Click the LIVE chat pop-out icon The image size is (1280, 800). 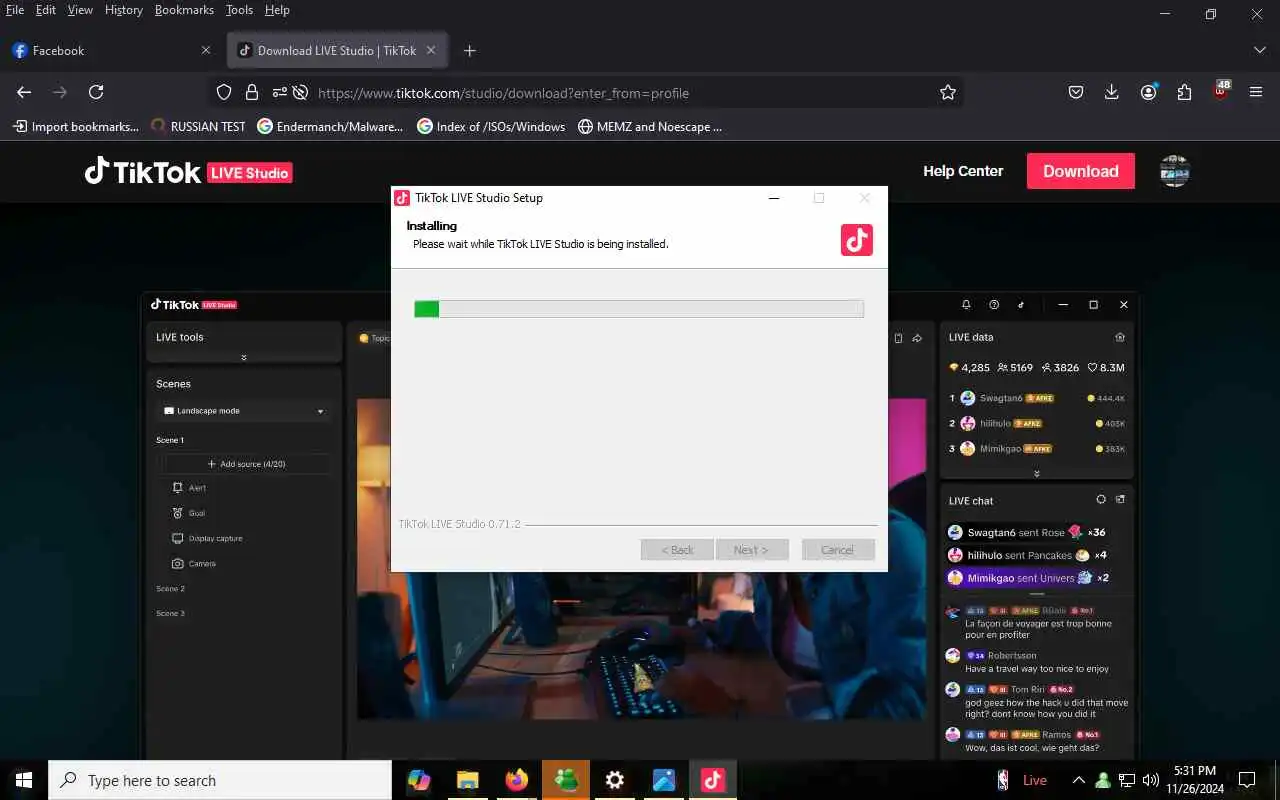(1120, 500)
